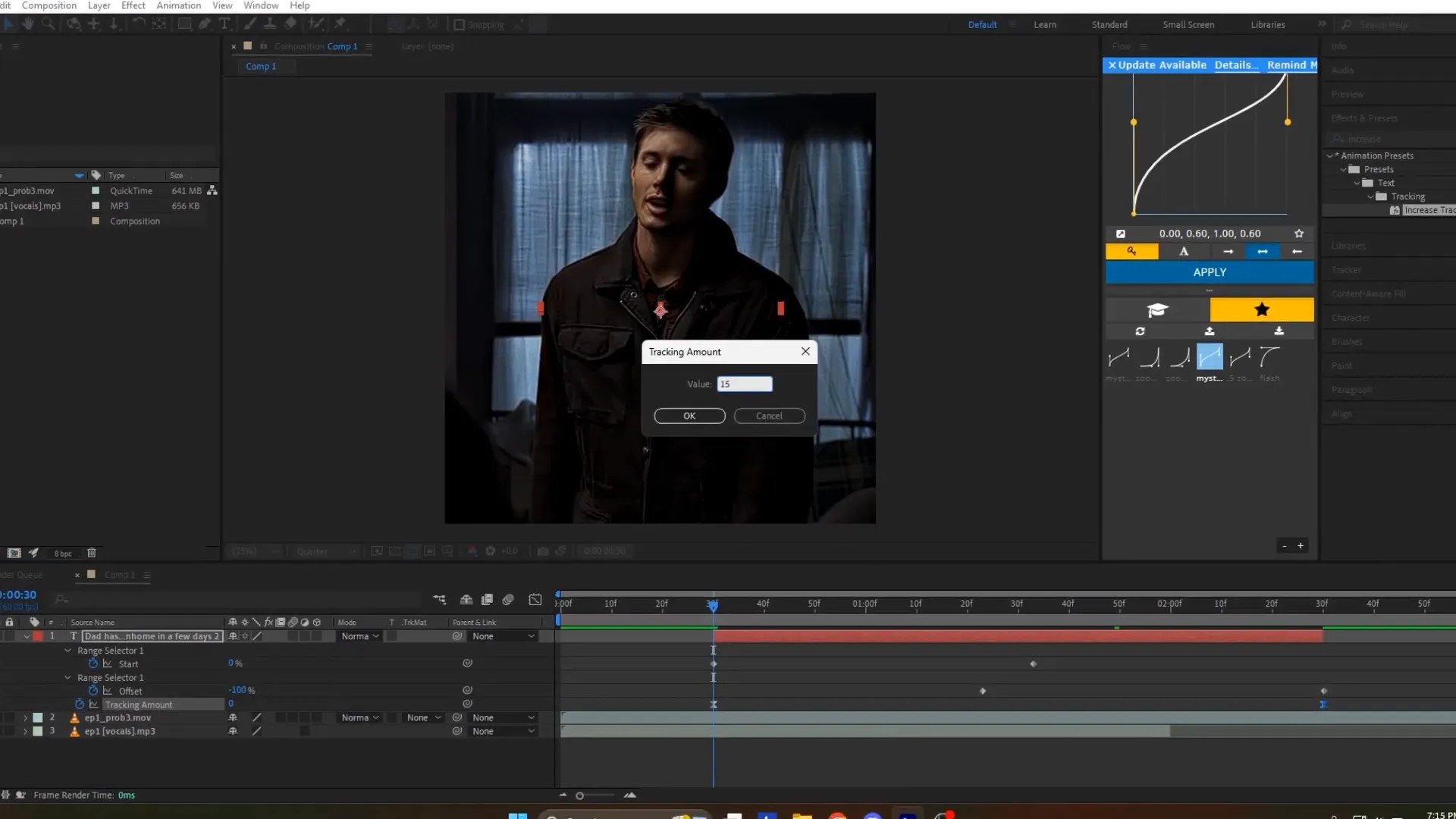1456x819 pixels.
Task: Select the Clone Stamp tool
Action: pyautogui.click(x=269, y=24)
